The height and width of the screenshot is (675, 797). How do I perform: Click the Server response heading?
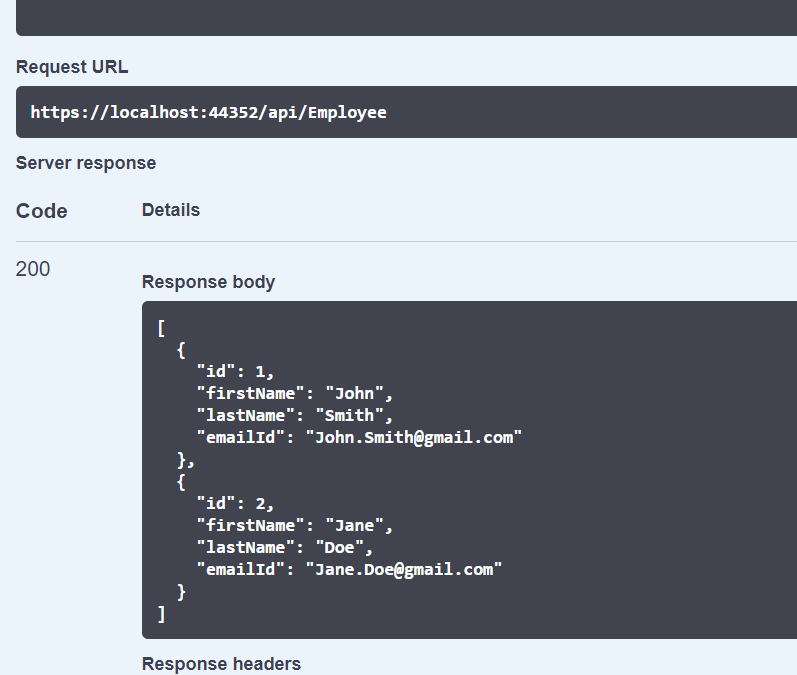(x=86, y=163)
